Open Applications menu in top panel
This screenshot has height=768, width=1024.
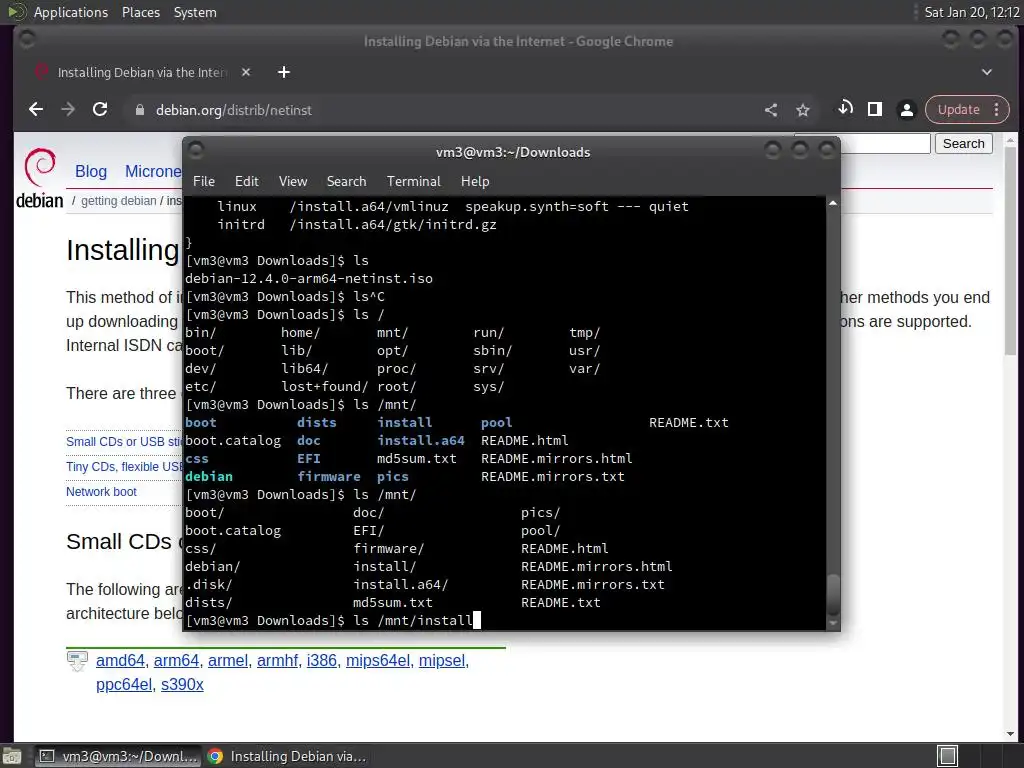click(71, 12)
